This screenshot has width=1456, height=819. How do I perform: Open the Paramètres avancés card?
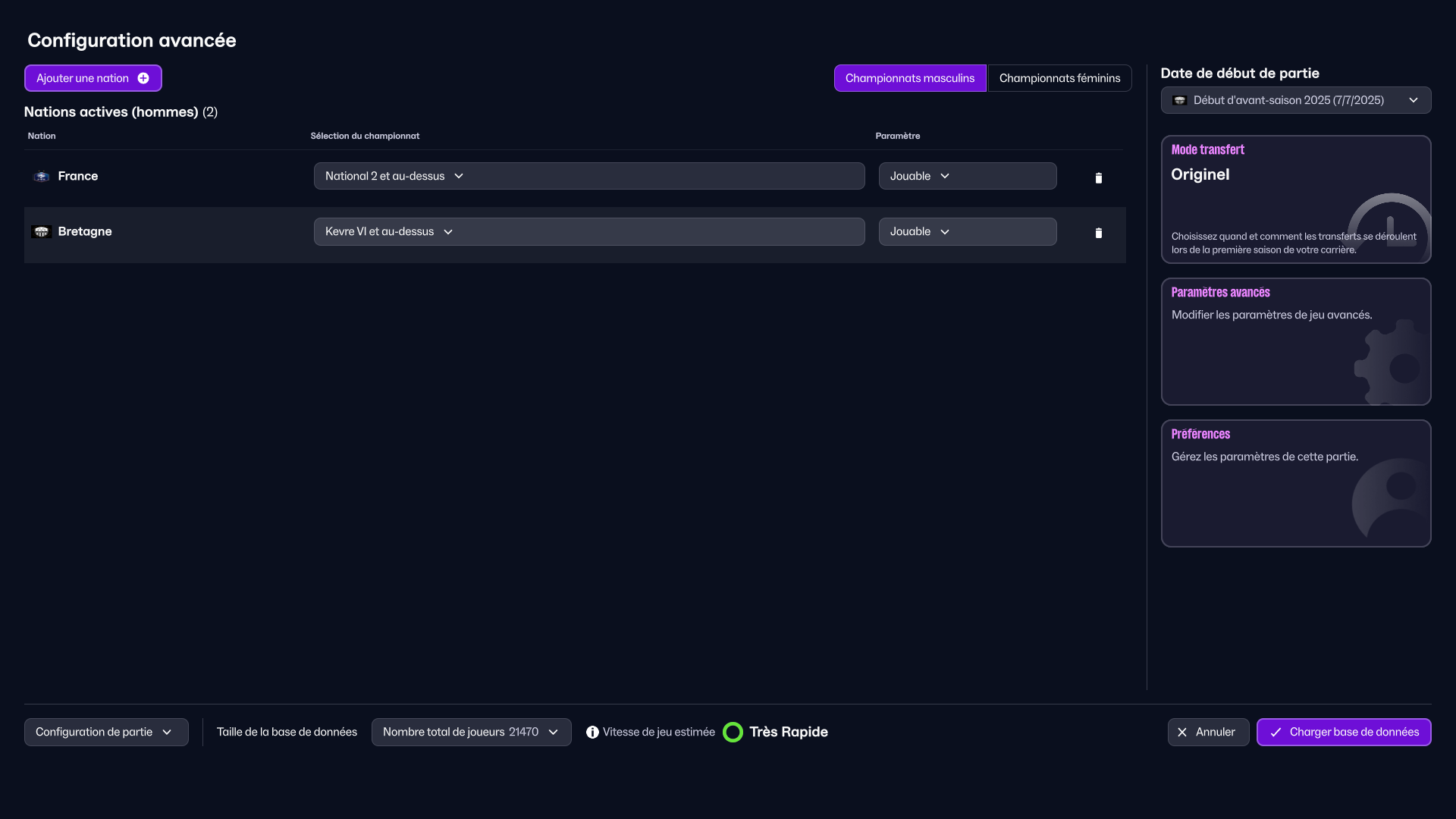(x=1296, y=341)
